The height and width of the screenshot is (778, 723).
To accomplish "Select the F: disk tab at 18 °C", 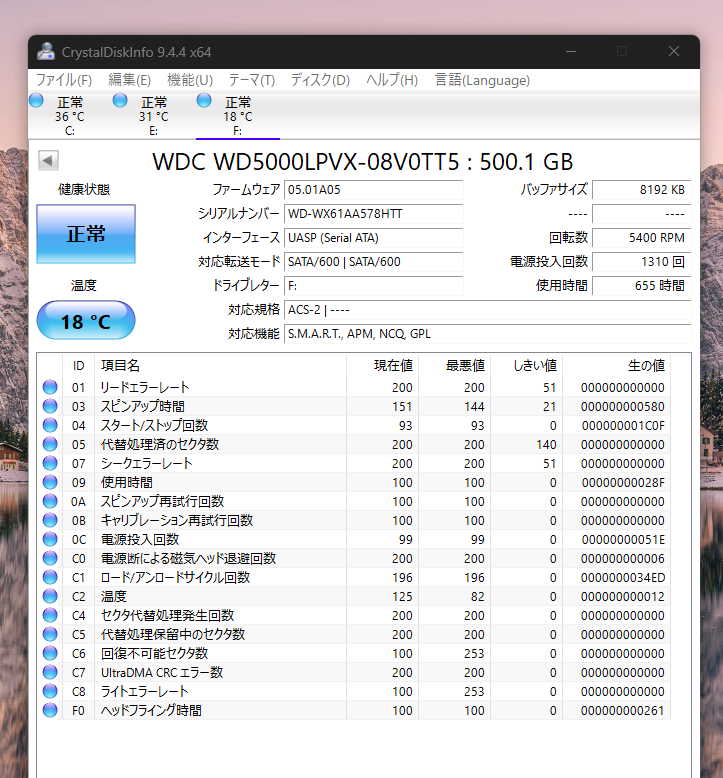I will click(x=238, y=116).
